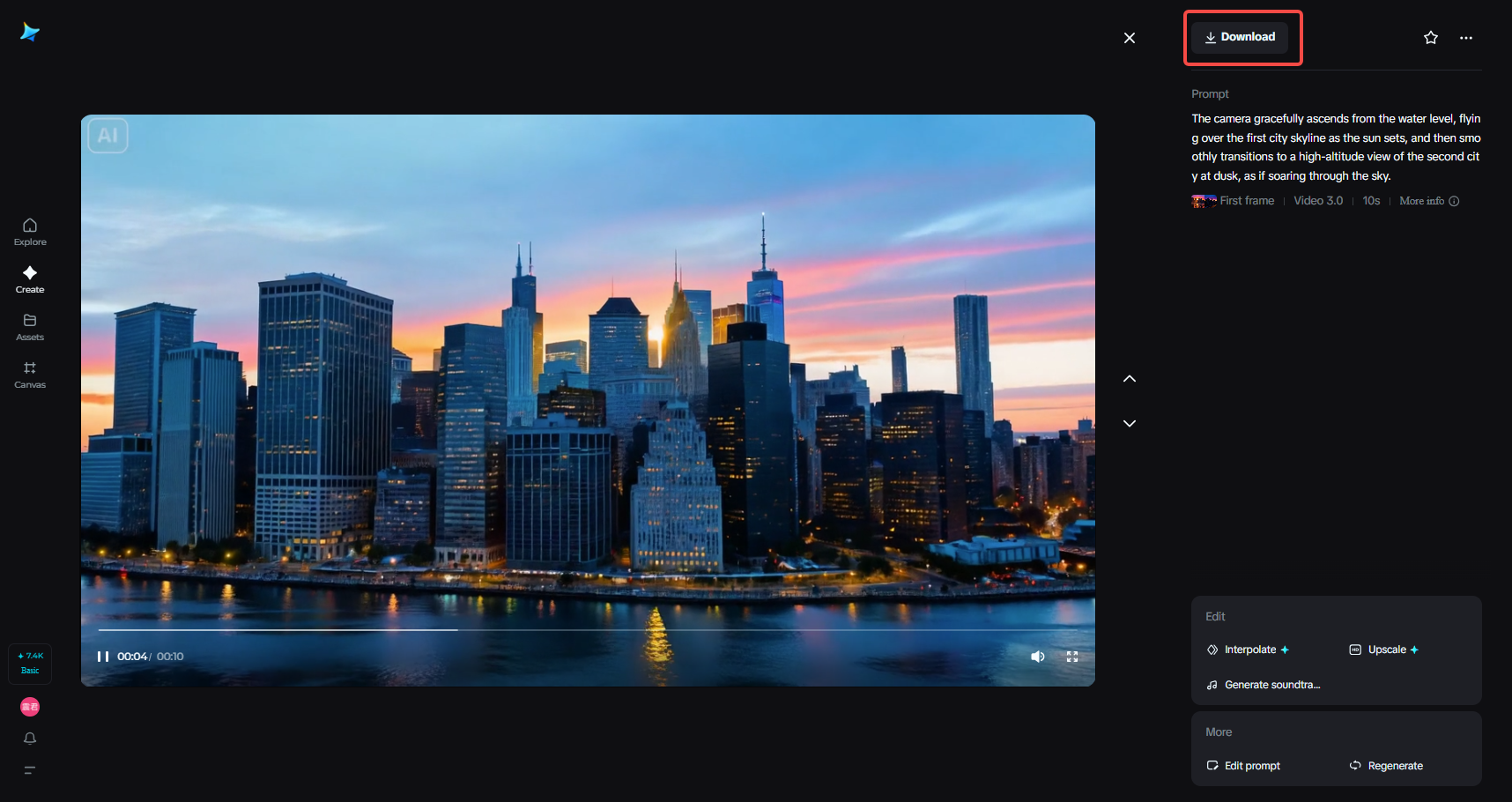Seek on the video progress bar

[588, 630]
